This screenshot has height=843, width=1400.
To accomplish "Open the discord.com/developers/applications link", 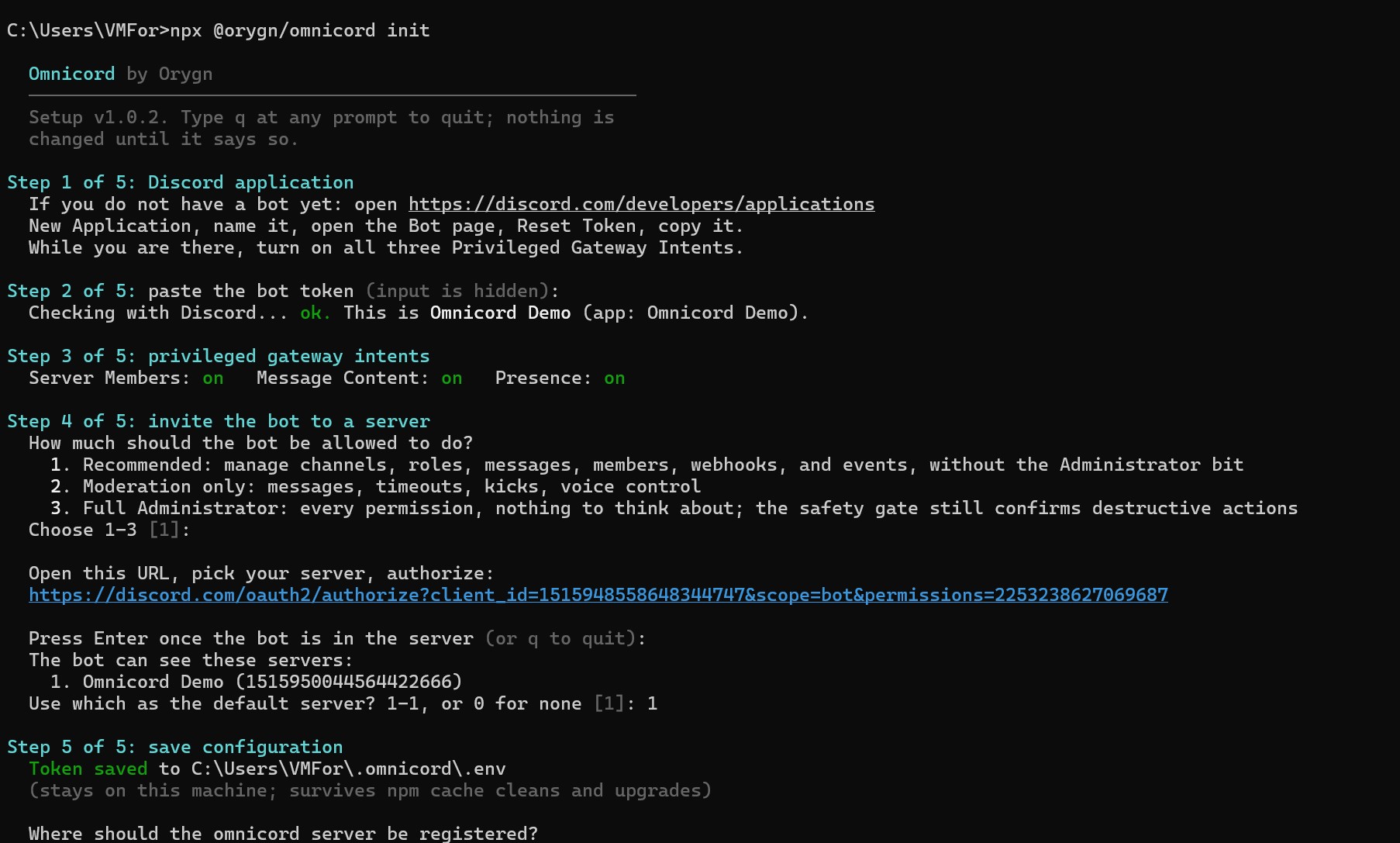I will [641, 204].
